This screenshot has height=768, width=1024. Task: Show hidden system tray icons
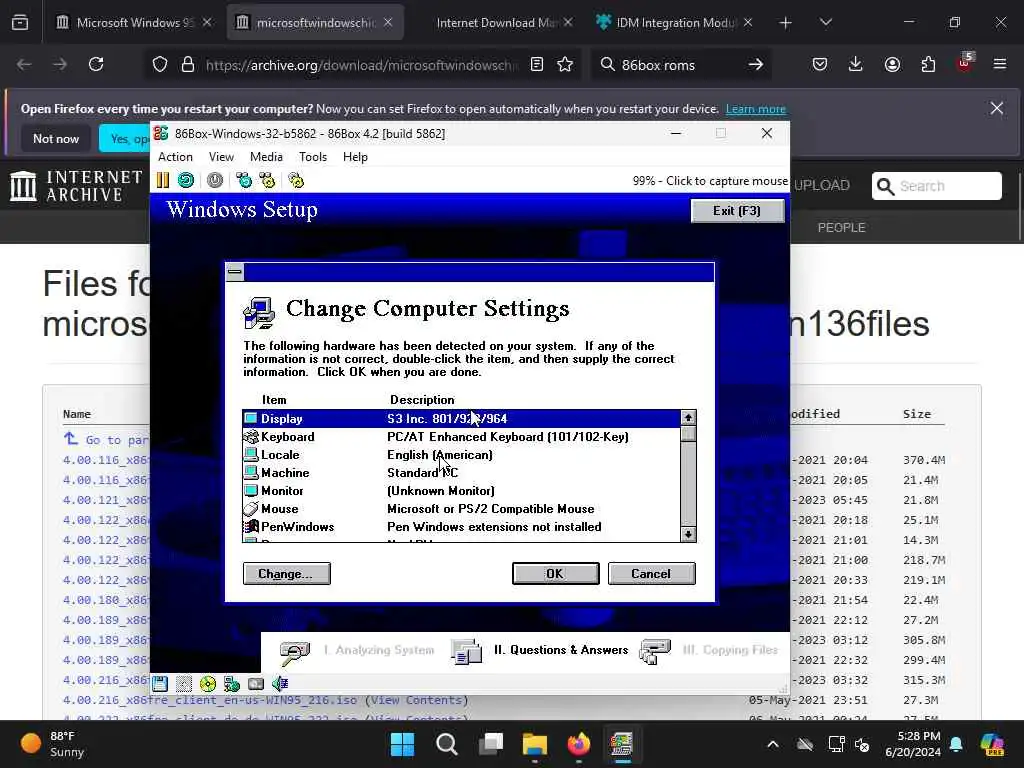[x=773, y=744]
